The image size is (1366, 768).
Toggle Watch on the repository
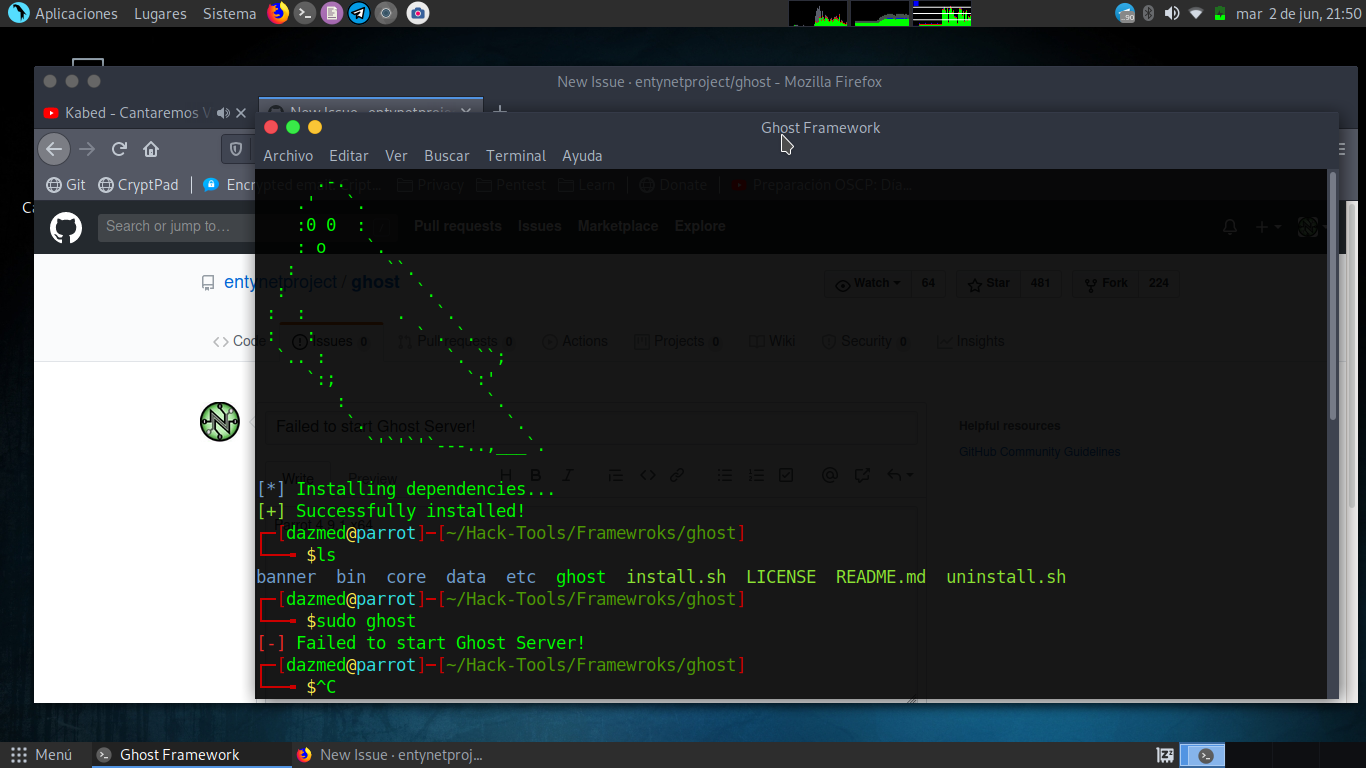(866, 284)
